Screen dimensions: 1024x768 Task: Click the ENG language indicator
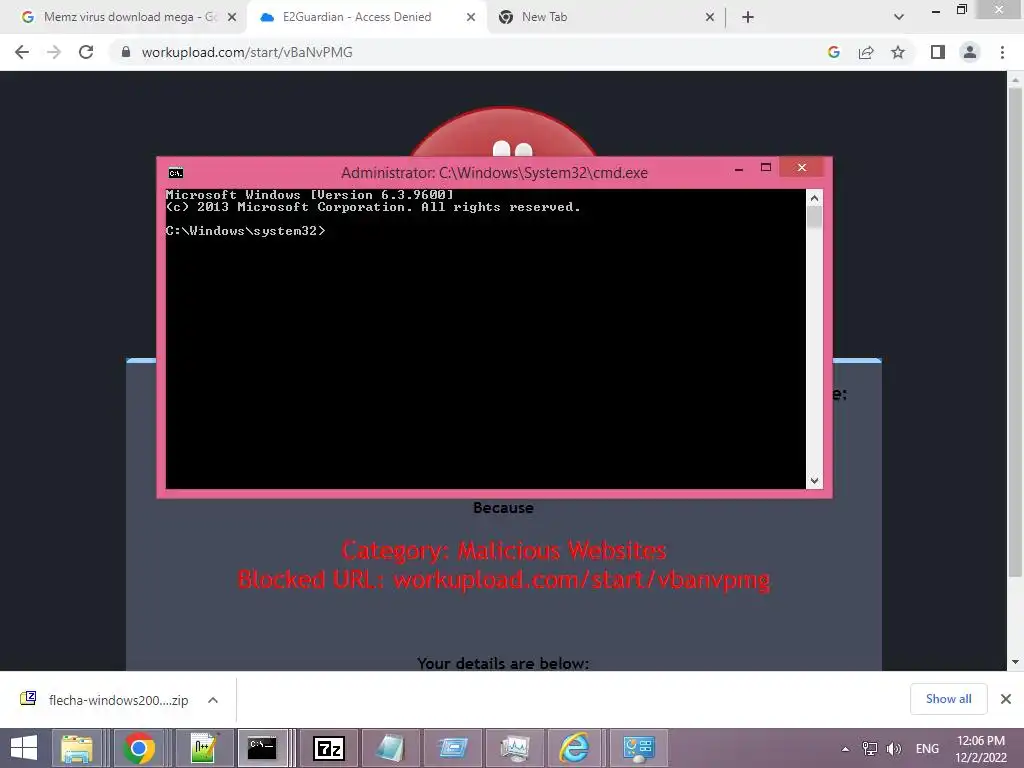pos(927,749)
